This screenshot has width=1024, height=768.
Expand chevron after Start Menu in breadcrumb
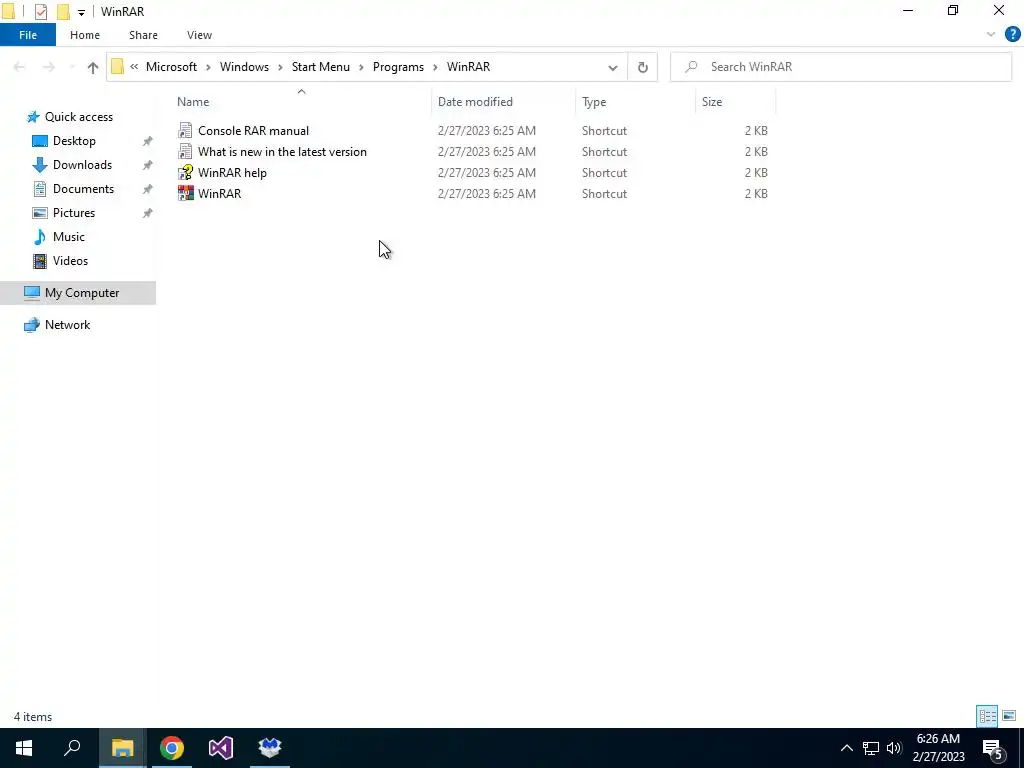pyautogui.click(x=361, y=67)
